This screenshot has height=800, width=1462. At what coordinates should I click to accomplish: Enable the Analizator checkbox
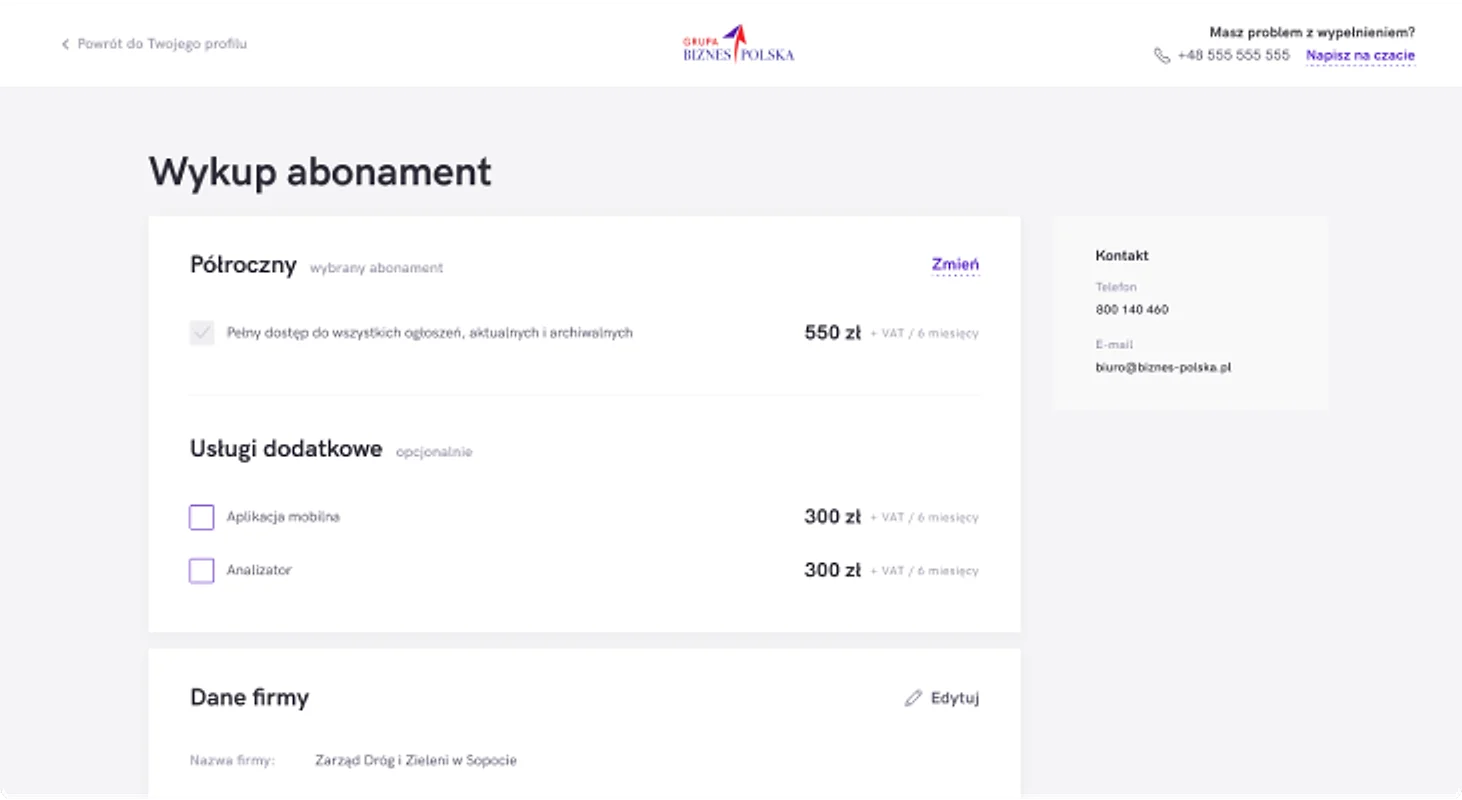[x=202, y=571]
